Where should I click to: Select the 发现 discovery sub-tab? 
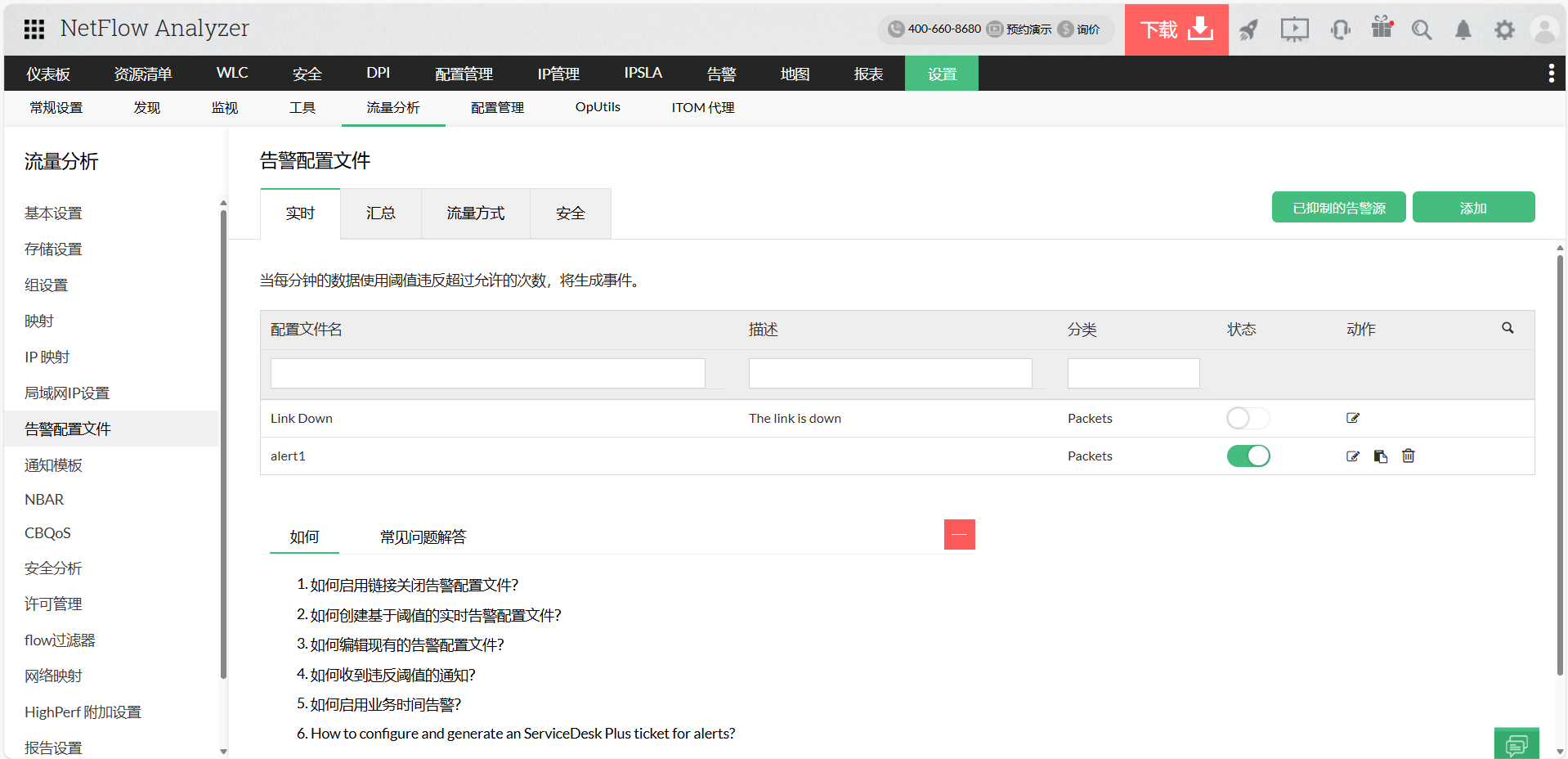pyautogui.click(x=147, y=108)
